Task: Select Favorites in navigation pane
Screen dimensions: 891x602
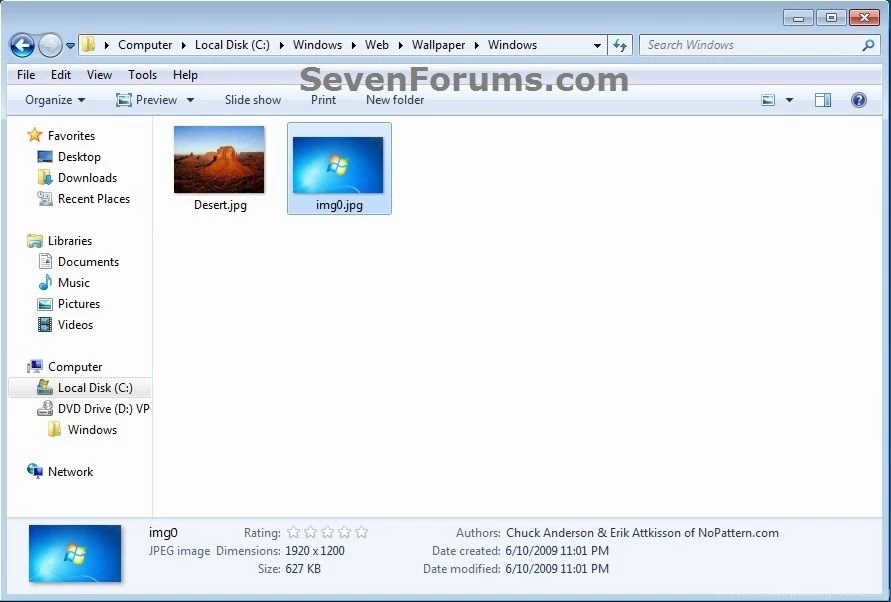Action: 71,136
